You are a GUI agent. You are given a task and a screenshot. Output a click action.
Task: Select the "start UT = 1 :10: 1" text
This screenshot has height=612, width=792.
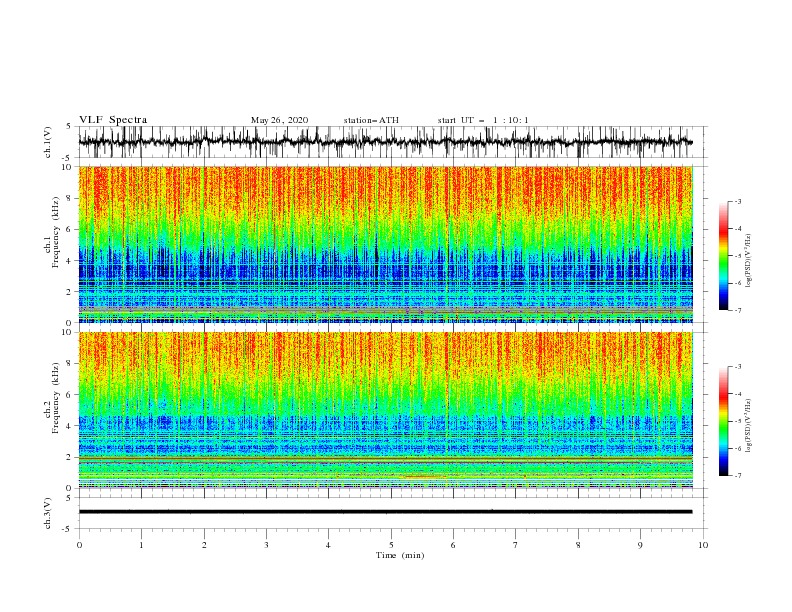coord(483,120)
